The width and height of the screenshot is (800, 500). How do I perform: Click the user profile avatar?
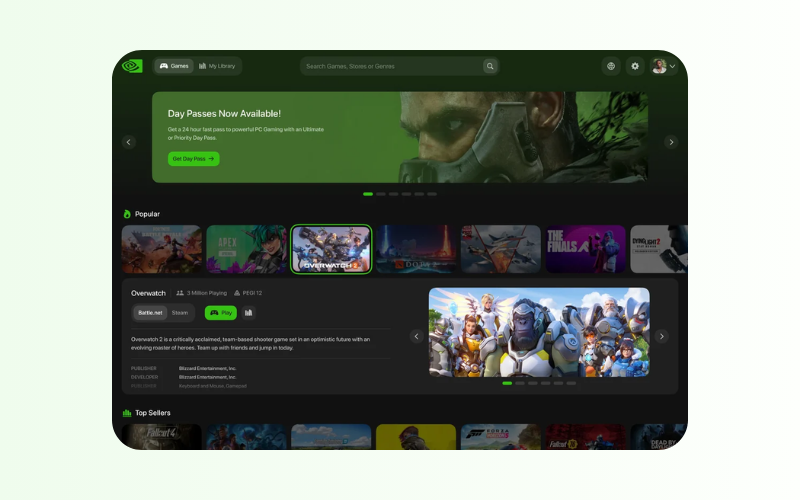659,66
